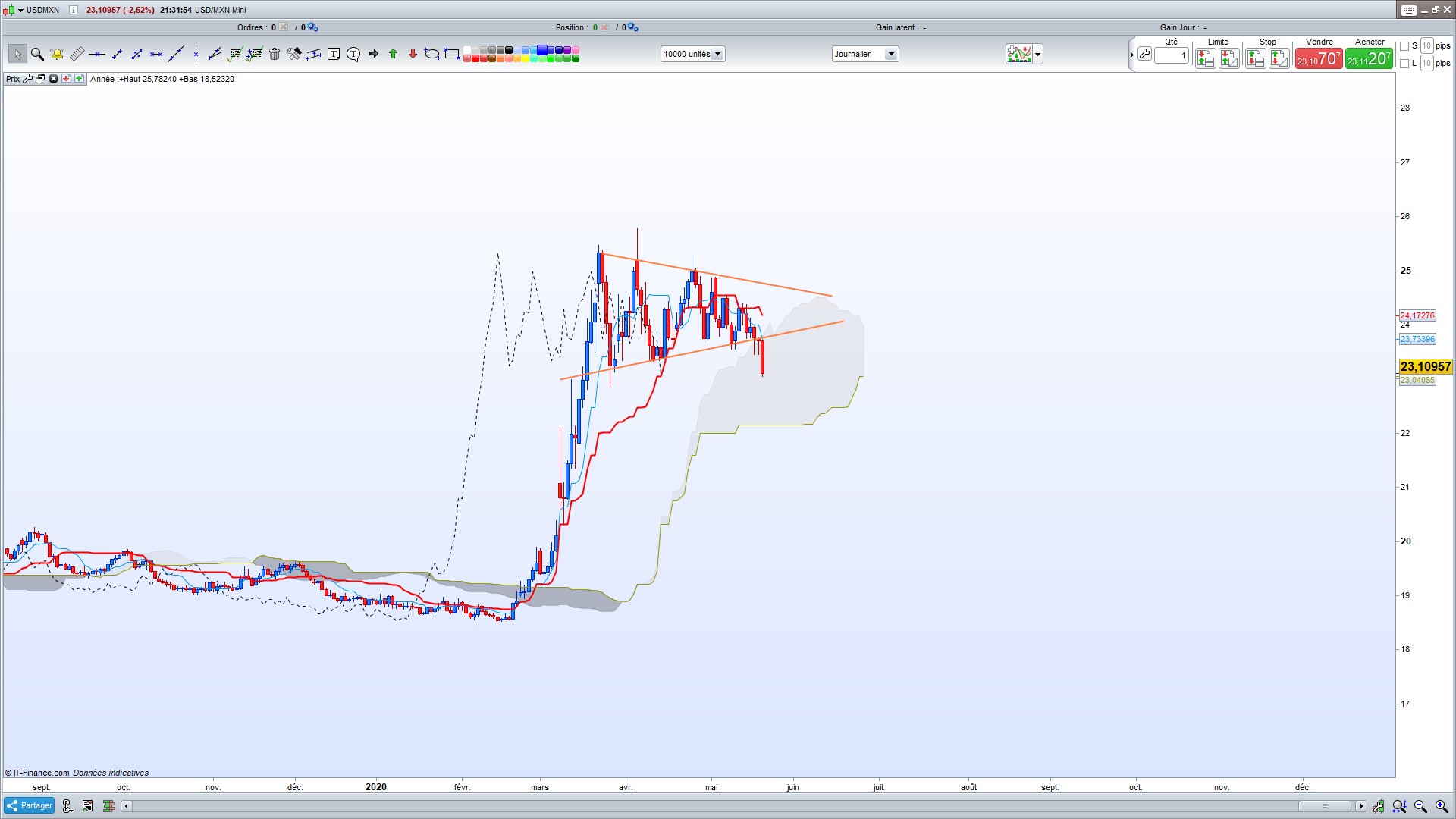Open the add indicator chart icon
1456x819 pixels.
pyautogui.click(x=1019, y=54)
